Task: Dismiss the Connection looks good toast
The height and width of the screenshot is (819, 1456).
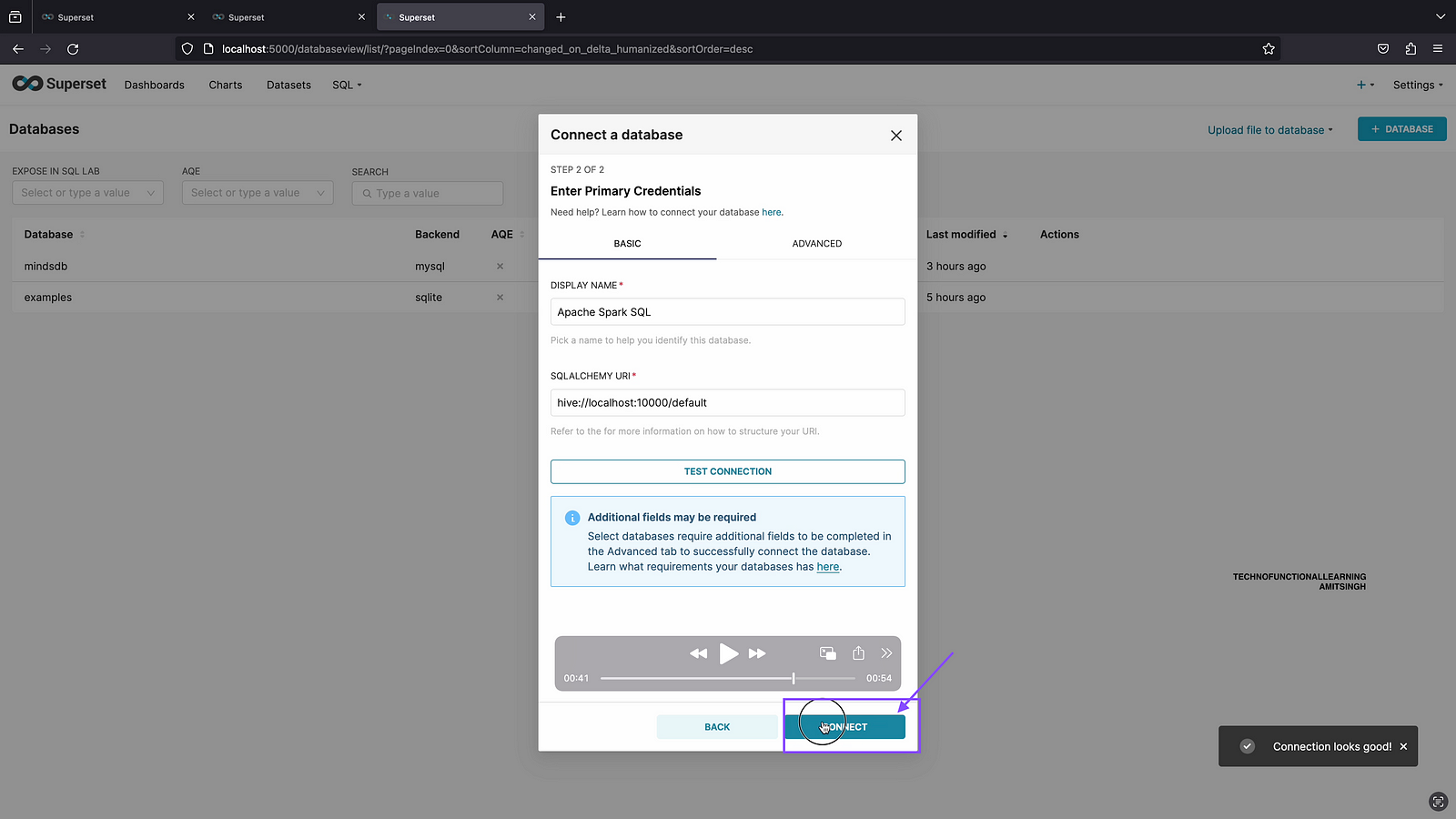Action: (1403, 746)
